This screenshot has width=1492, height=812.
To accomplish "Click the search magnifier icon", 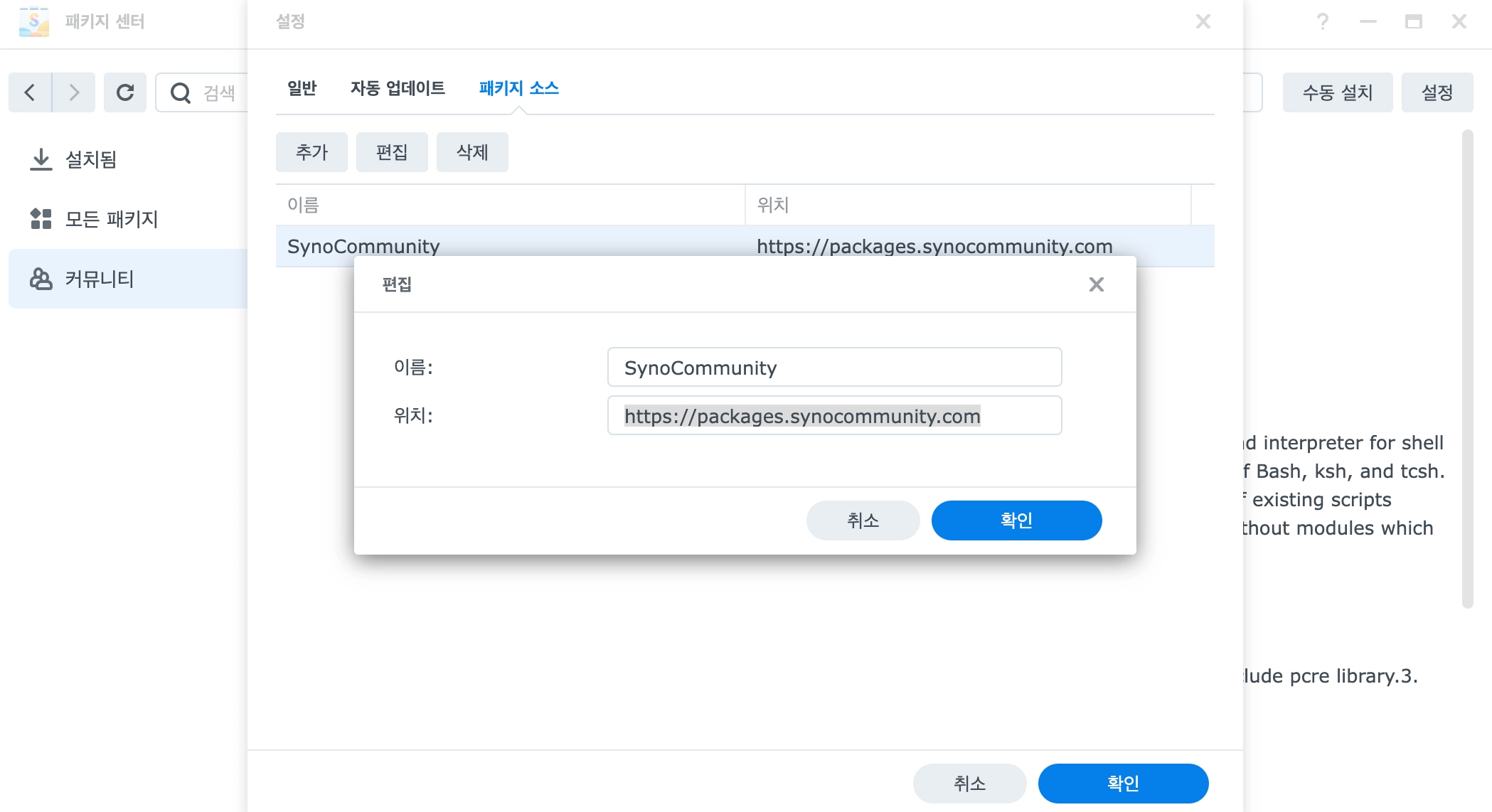I will [181, 93].
